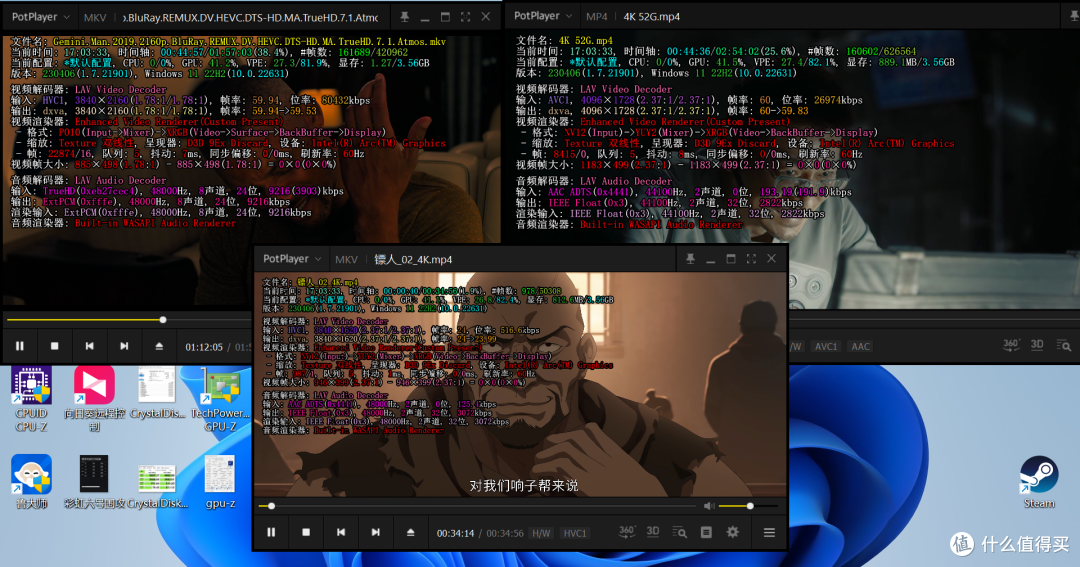This screenshot has height=567, width=1080.
Task: Click the HVC1 codec button in front player
Action: [x=575, y=533]
